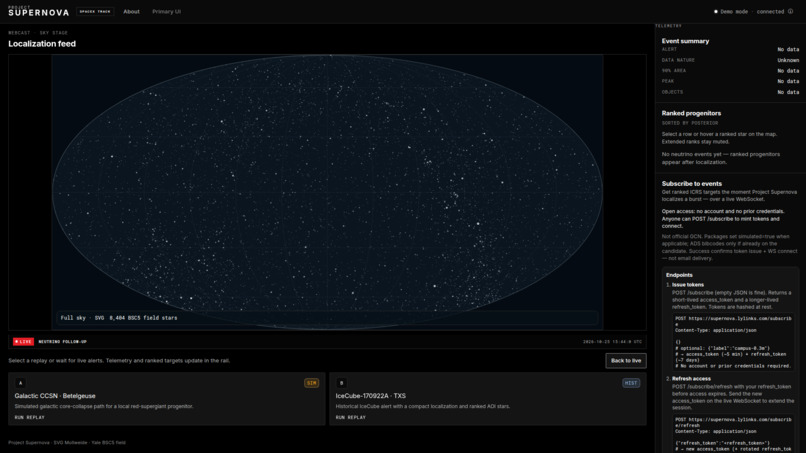806x453 pixels.
Task: Click the Project Supernova logo
Action: pos(39,11)
